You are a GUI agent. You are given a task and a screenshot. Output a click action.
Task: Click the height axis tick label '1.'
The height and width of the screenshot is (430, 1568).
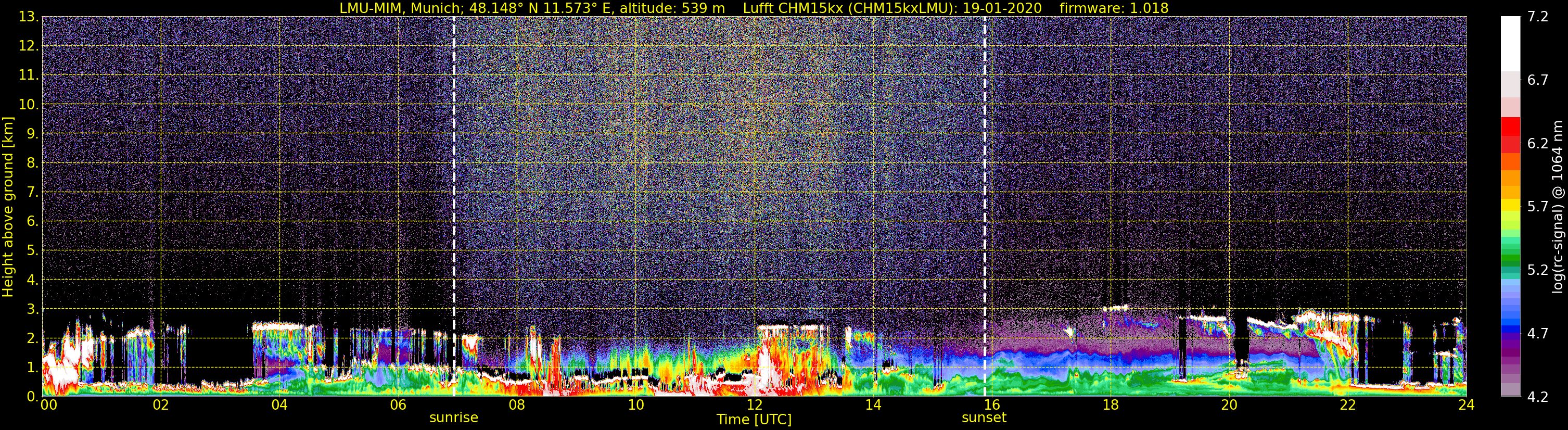(32, 367)
